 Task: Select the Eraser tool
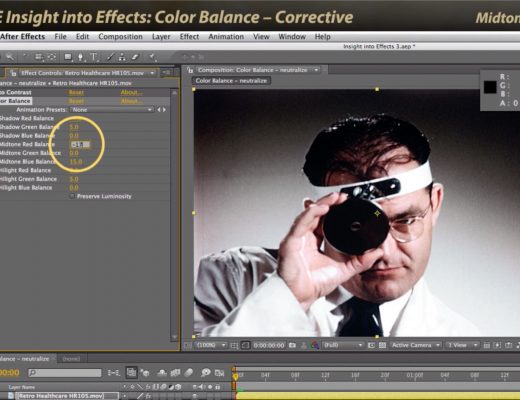pyautogui.click(x=135, y=57)
